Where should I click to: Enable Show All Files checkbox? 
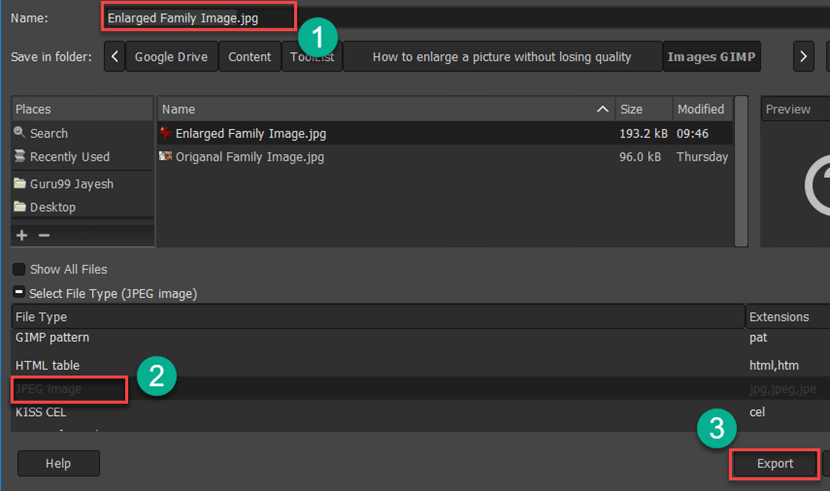pyautogui.click(x=19, y=270)
